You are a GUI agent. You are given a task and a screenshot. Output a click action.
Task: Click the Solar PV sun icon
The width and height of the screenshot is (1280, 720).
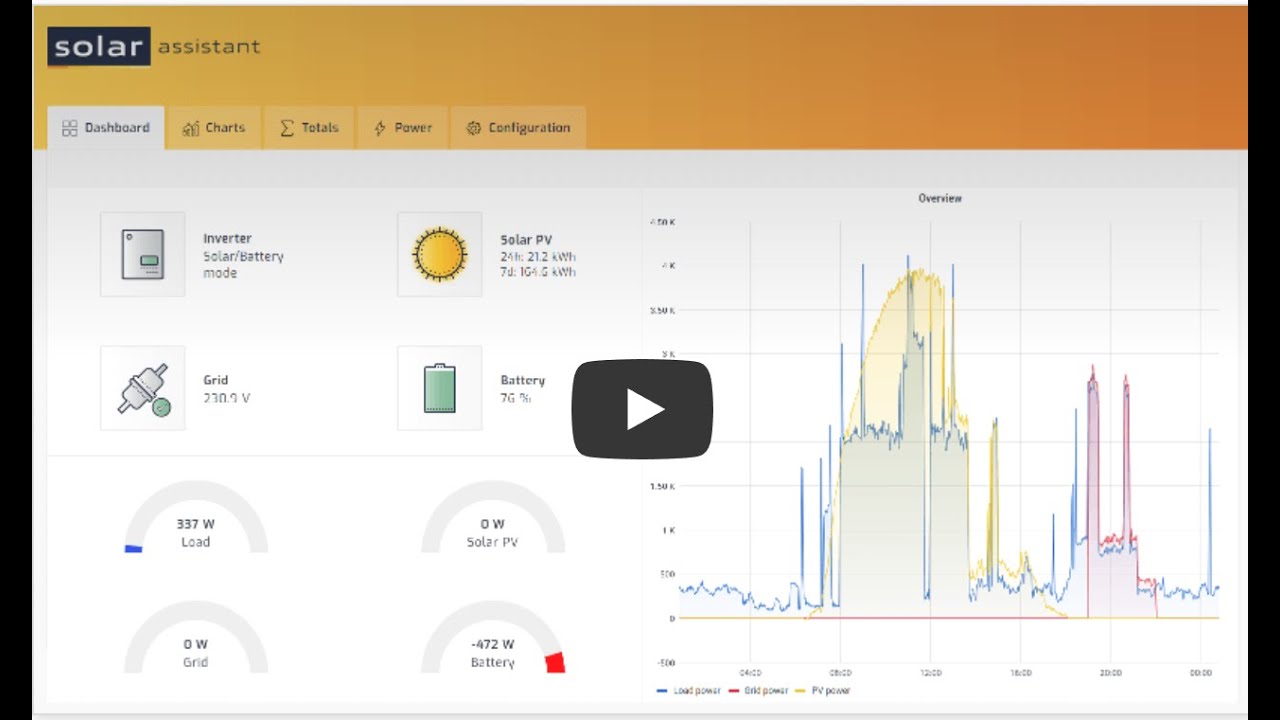click(x=440, y=254)
